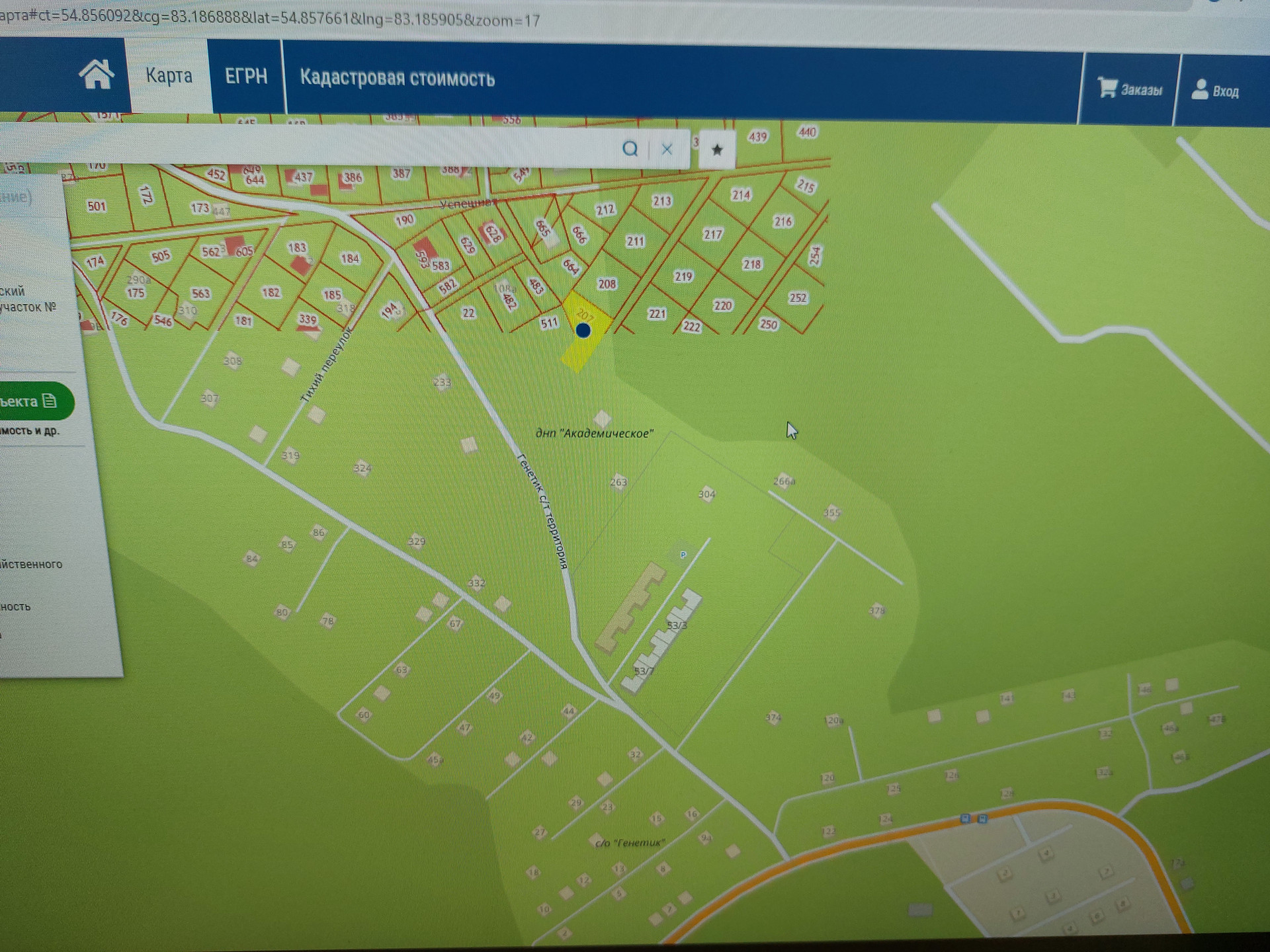1270x952 pixels.
Task: Open Кадастровая стоимость menu item
Action: click(397, 78)
